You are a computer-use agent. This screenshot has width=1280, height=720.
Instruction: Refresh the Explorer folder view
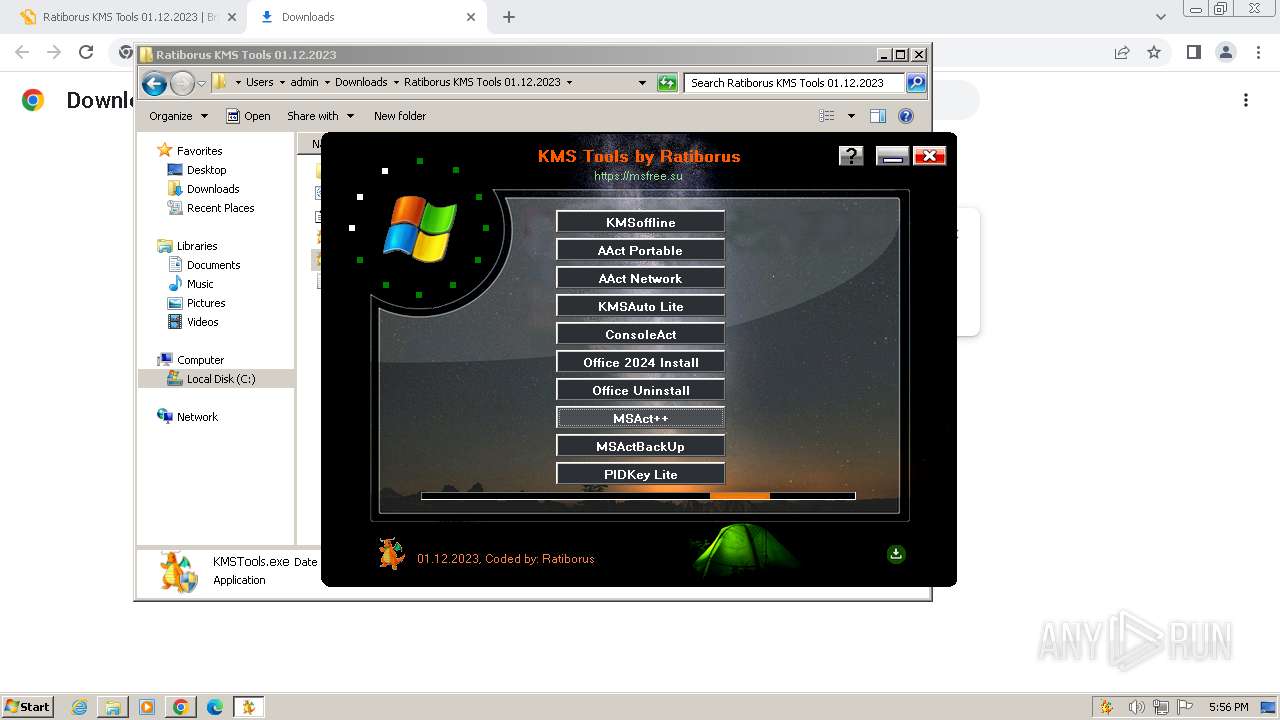[x=667, y=83]
